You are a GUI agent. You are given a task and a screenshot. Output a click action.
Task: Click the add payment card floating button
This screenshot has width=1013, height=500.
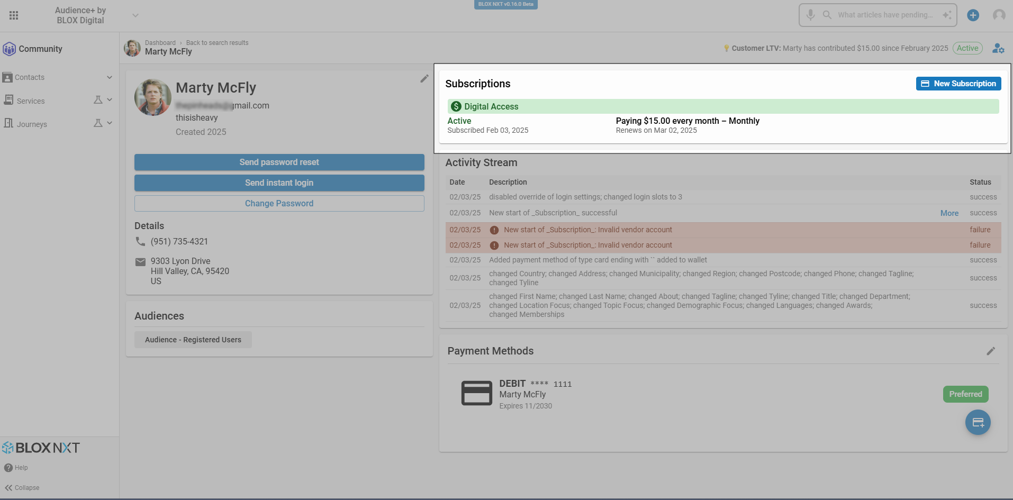977,422
